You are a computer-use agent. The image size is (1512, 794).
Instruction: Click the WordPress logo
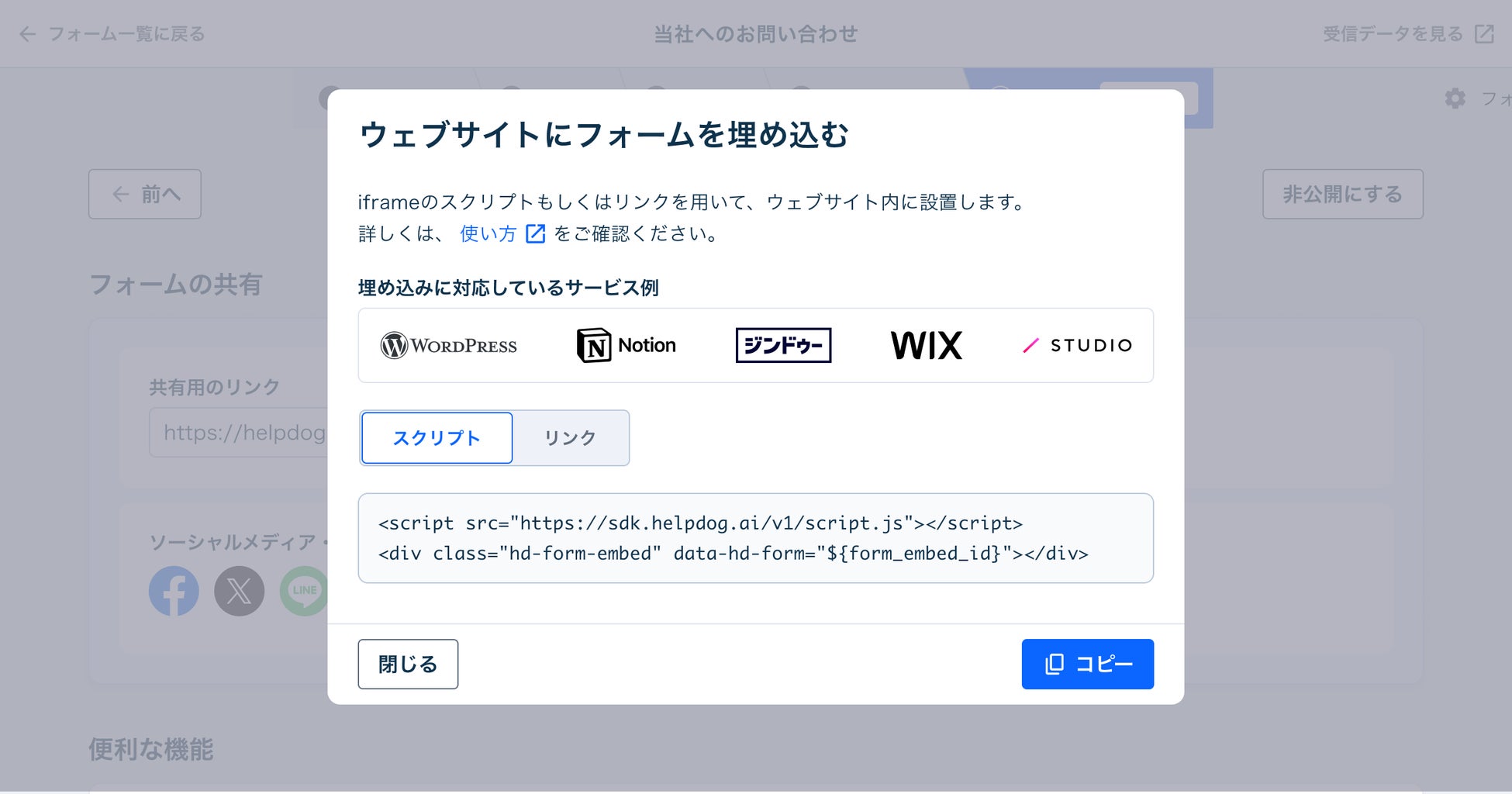(448, 345)
